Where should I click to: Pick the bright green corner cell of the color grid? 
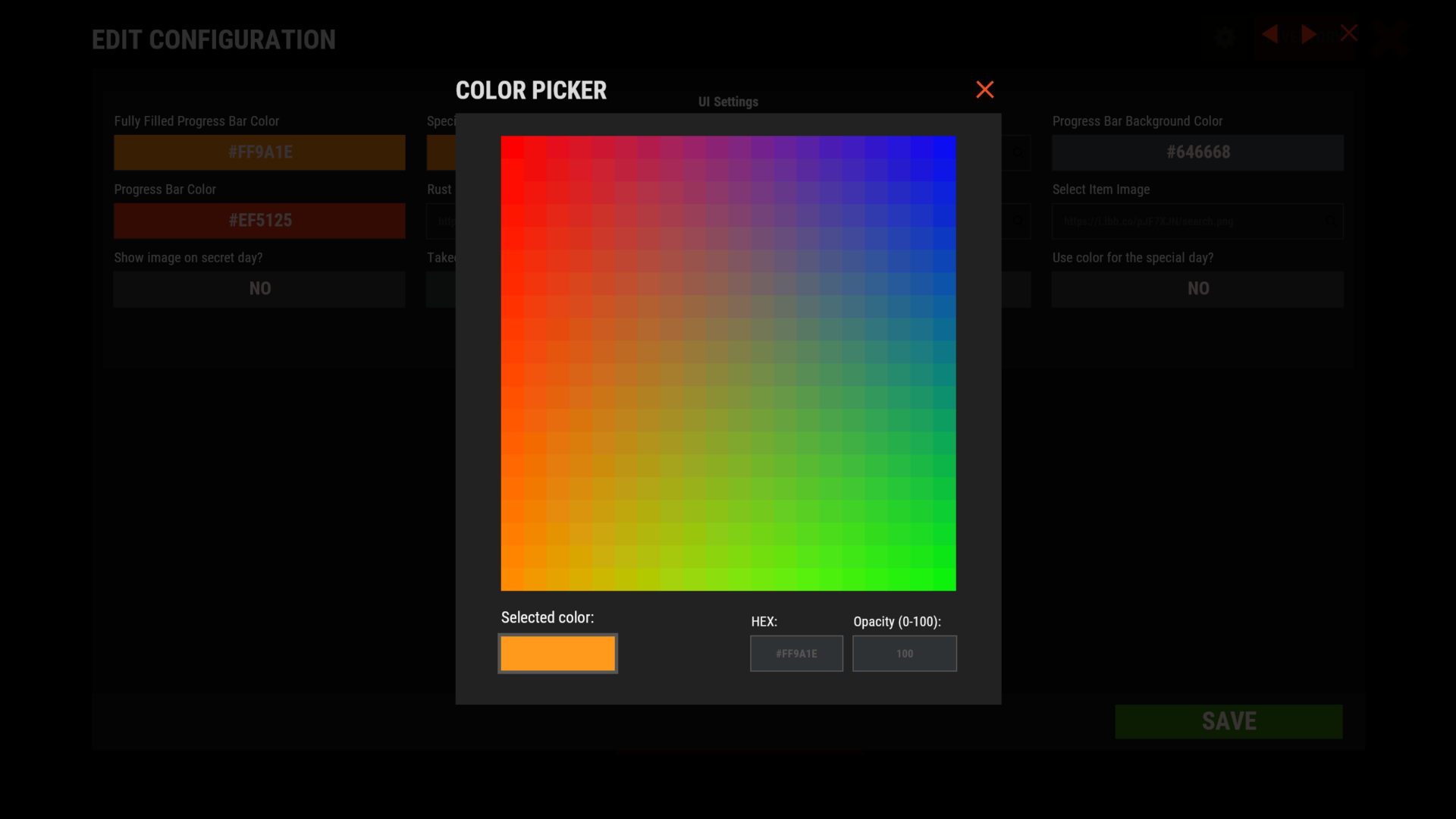tap(944, 579)
